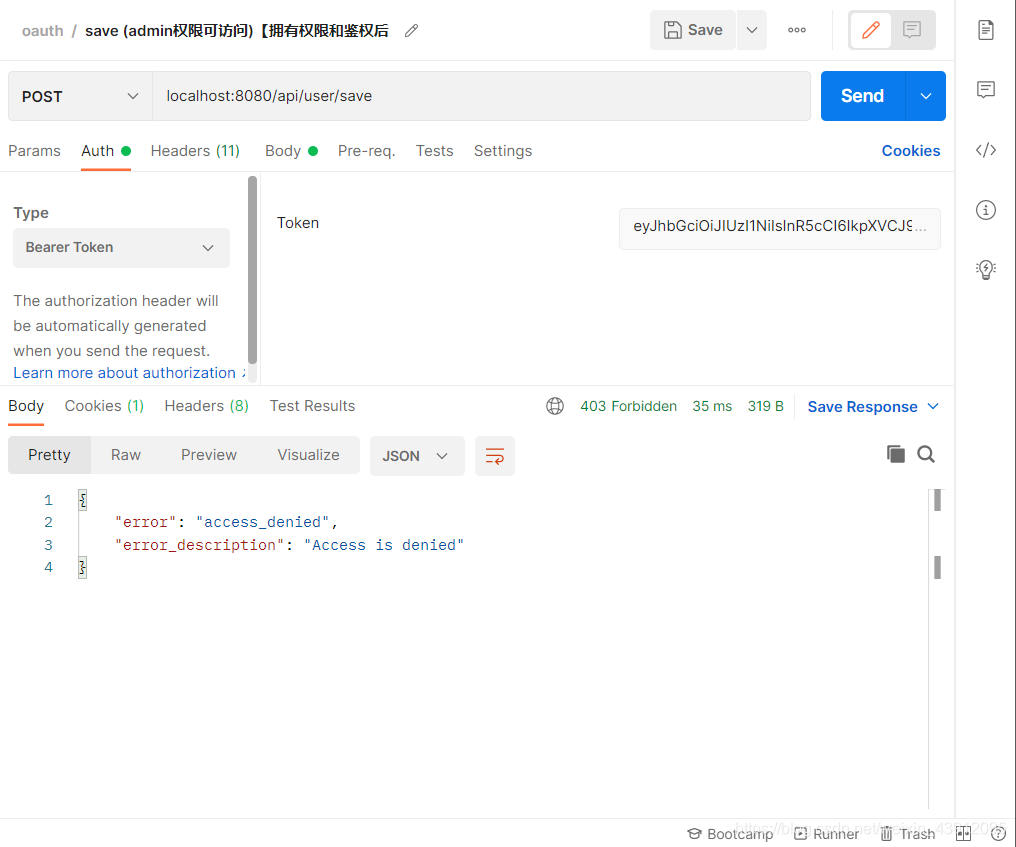Open Bootcamp from status bar
The width and height of the screenshot is (1016, 847).
730,833
